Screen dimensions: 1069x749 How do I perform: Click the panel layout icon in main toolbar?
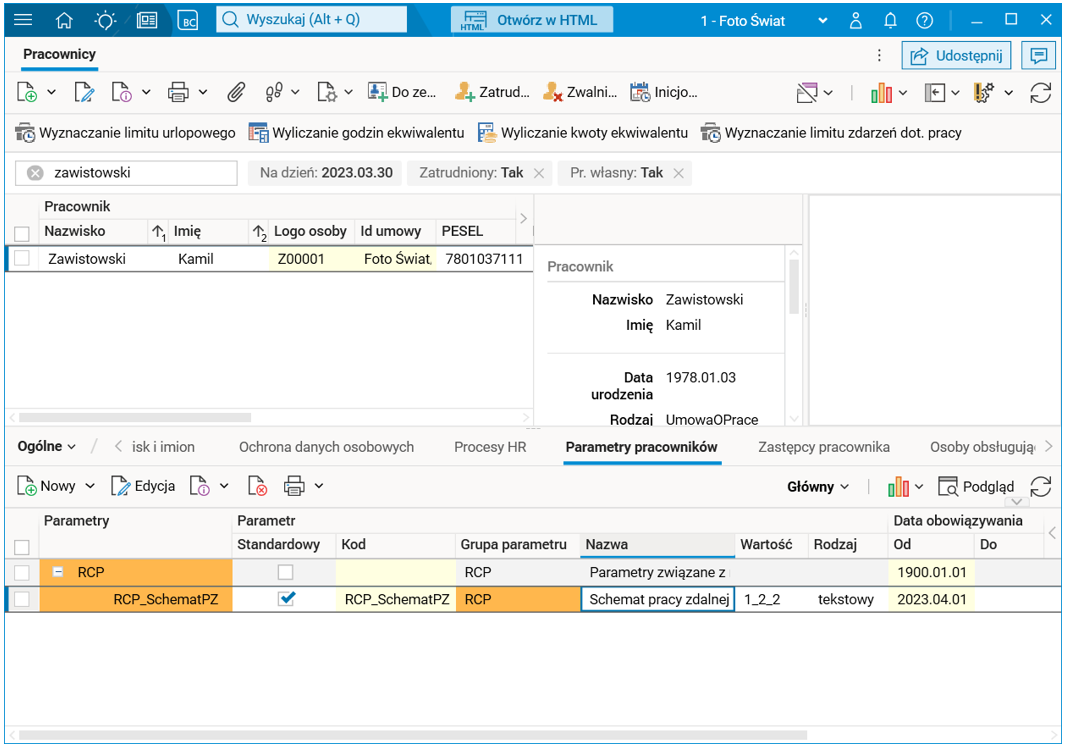pyautogui.click(x=935, y=92)
